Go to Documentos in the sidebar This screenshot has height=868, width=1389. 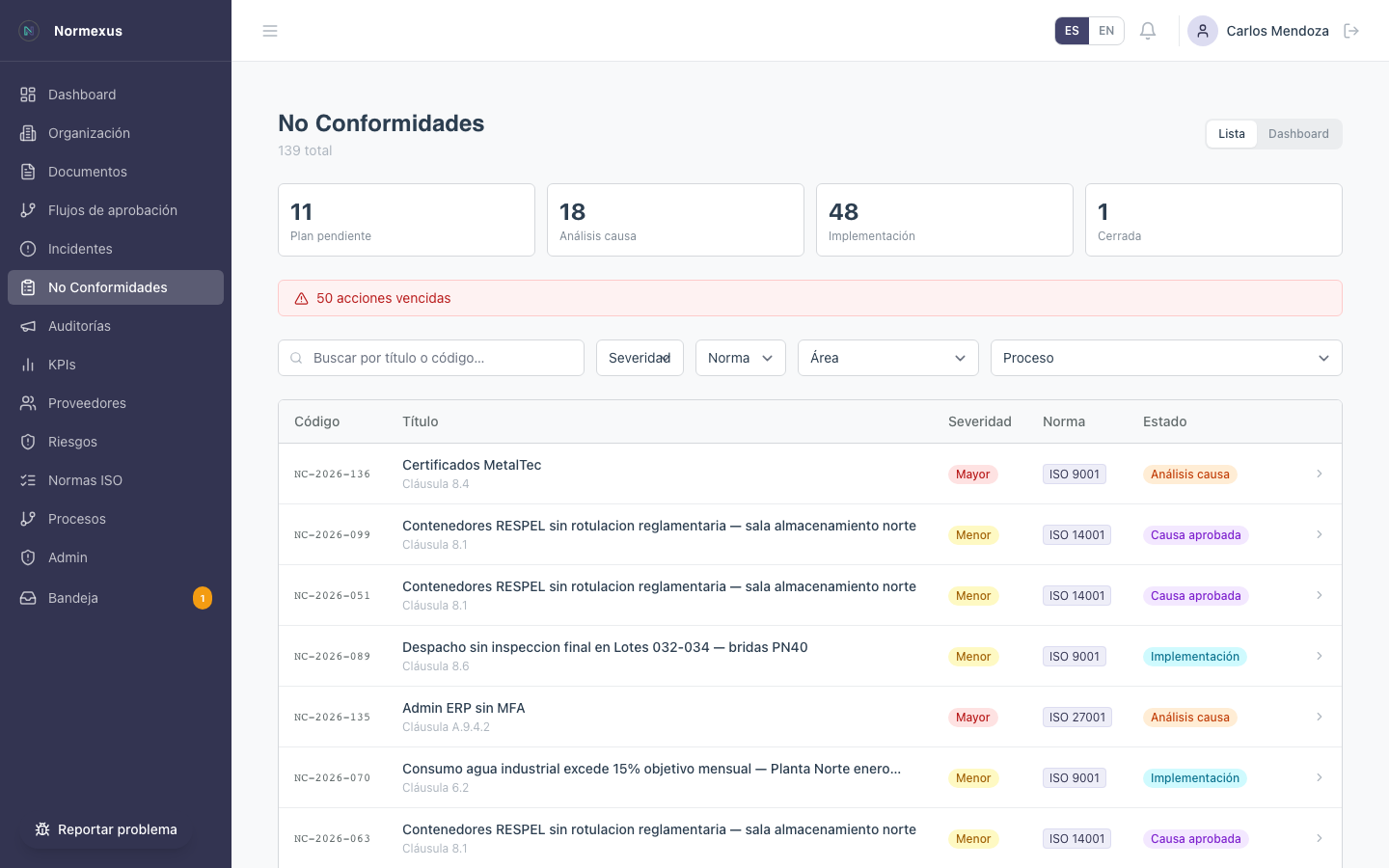tap(88, 172)
